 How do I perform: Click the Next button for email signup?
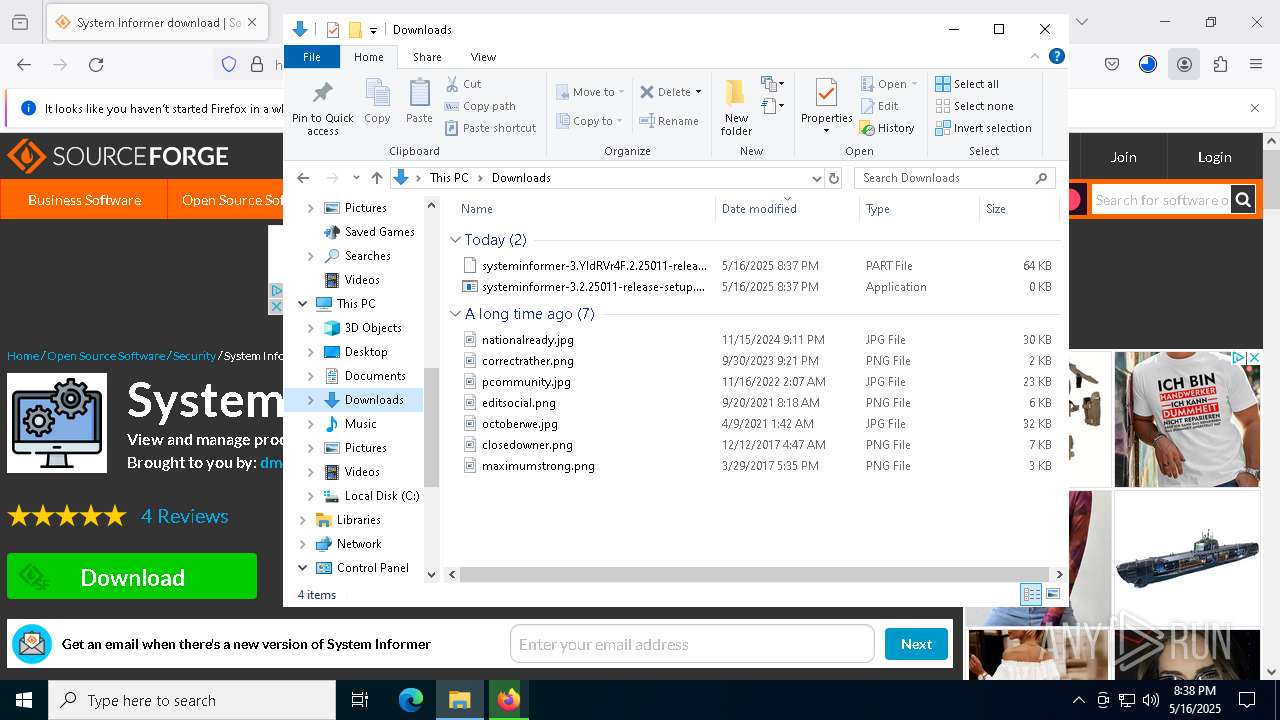tap(916, 644)
